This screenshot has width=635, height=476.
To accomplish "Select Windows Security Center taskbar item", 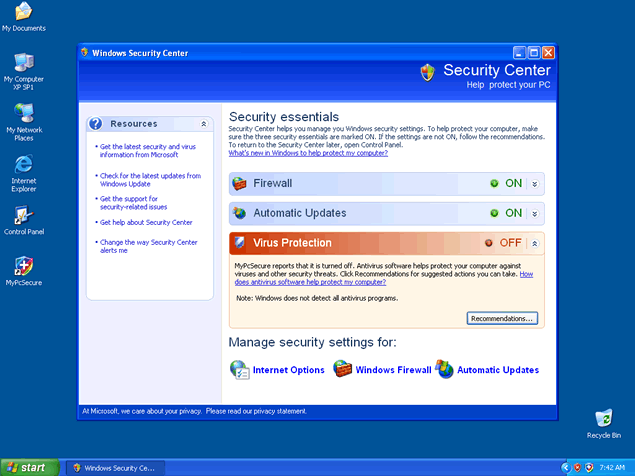I will [113, 467].
